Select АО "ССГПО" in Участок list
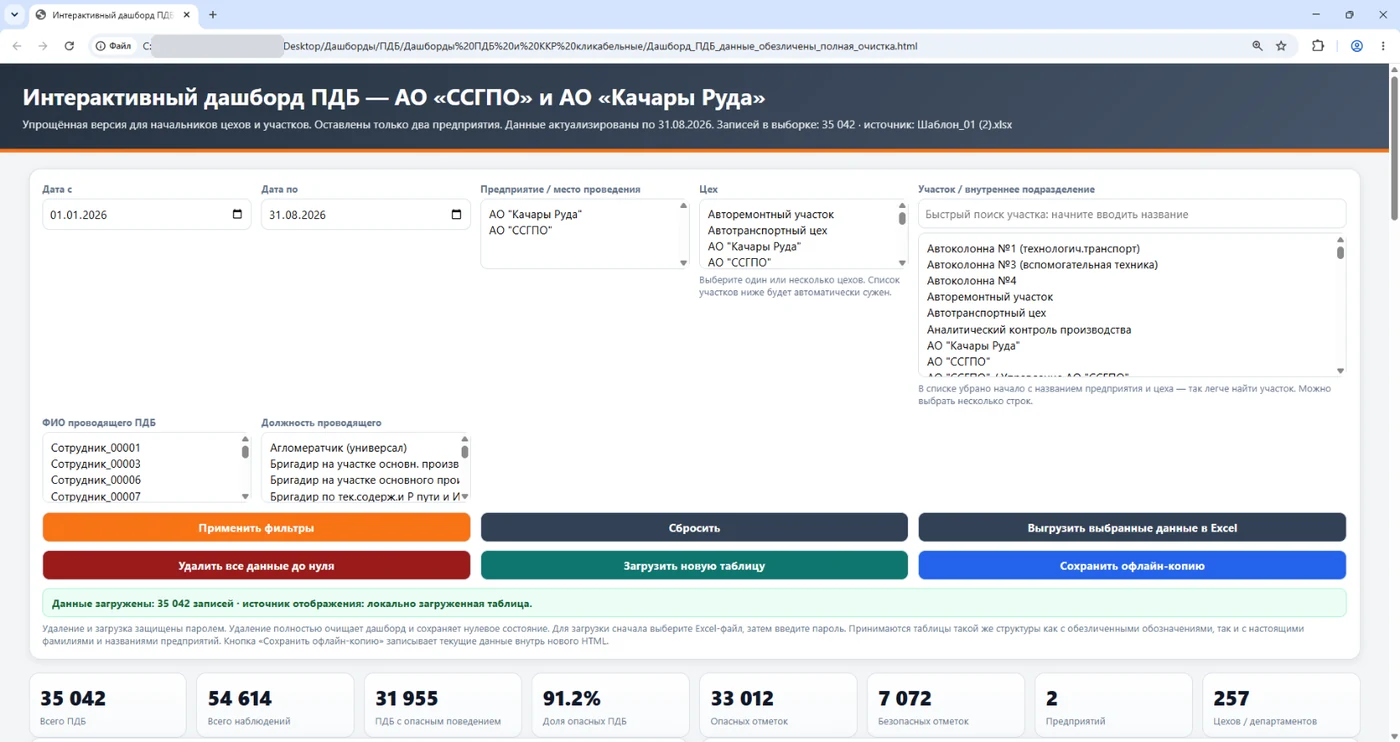Screen dimensions: 1400x742 click(1127, 361)
